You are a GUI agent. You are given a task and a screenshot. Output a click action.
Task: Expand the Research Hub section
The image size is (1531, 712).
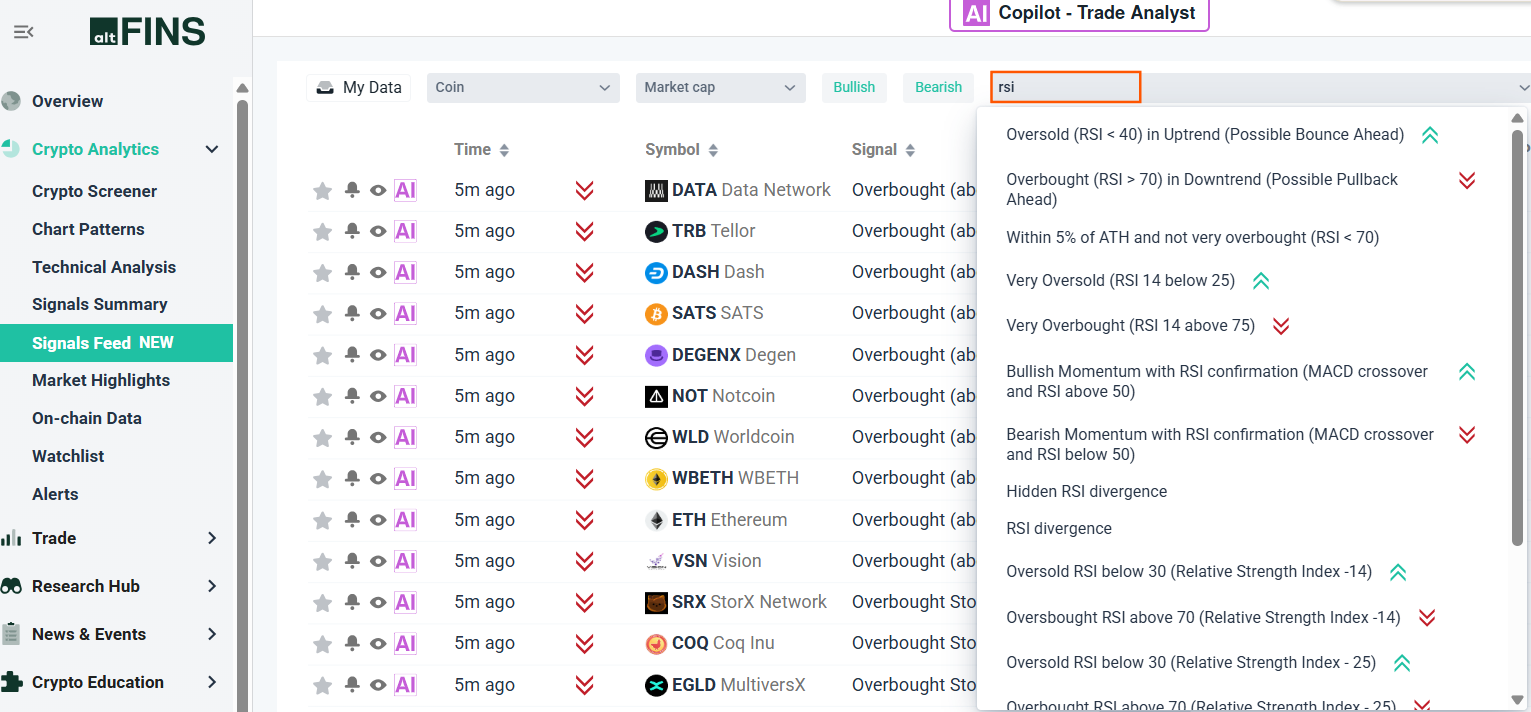tap(212, 586)
